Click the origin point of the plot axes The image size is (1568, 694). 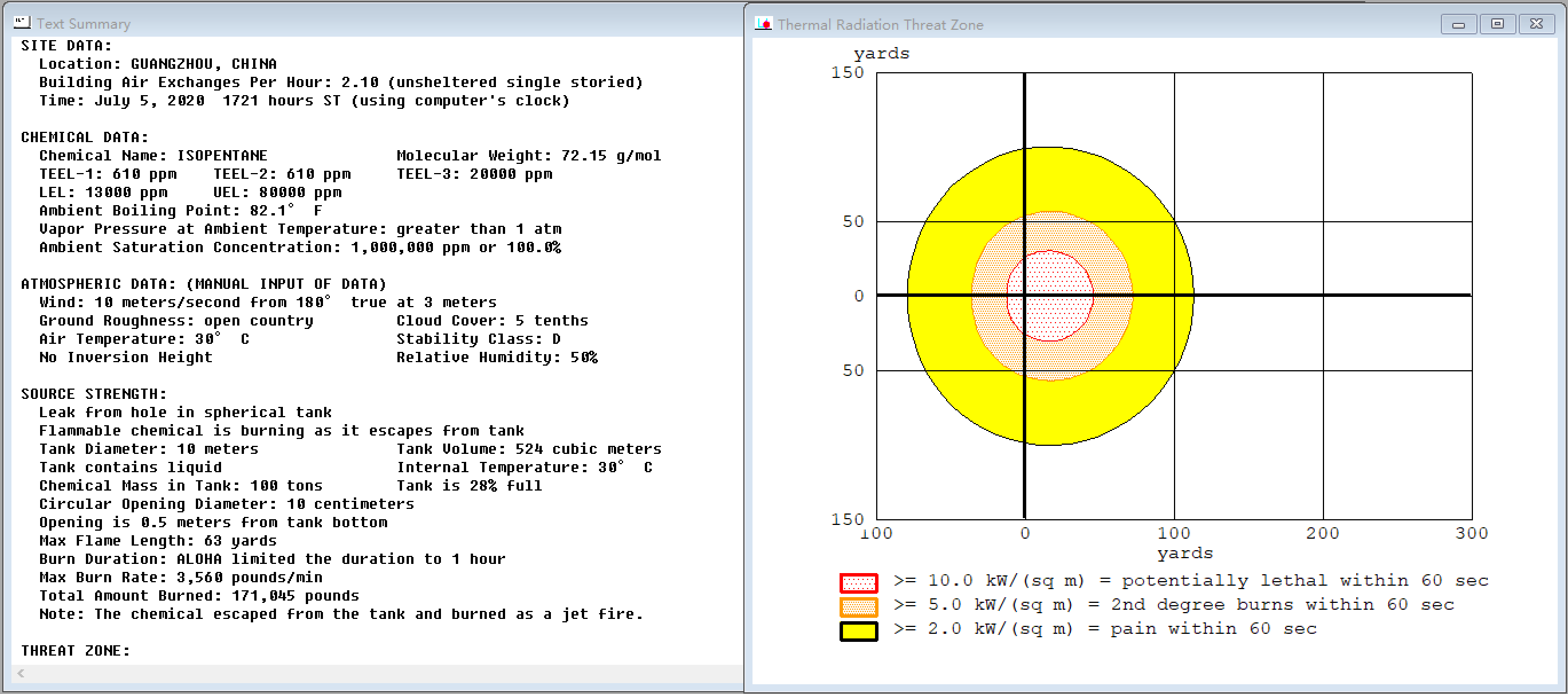[x=1025, y=296]
